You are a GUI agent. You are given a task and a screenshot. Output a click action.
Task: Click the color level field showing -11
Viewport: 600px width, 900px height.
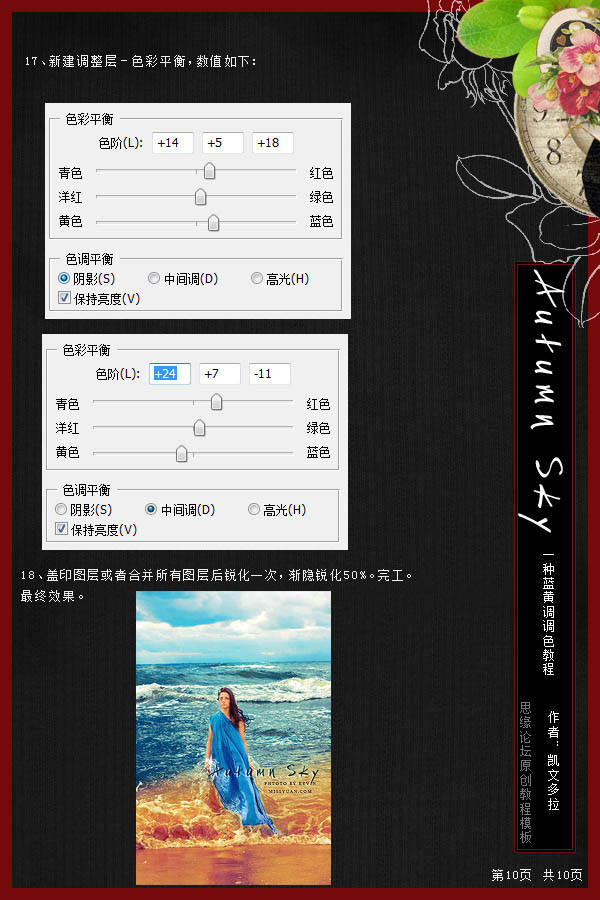pyautogui.click(x=269, y=374)
